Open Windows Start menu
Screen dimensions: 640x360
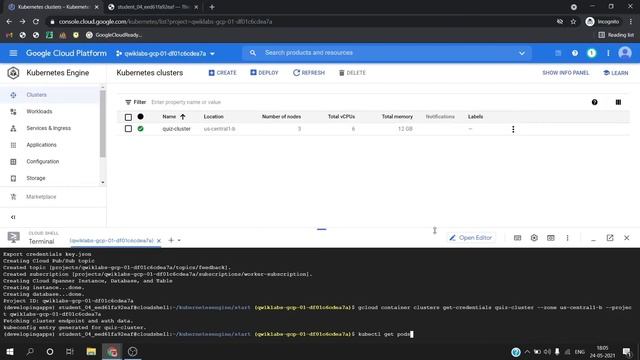[10, 351]
